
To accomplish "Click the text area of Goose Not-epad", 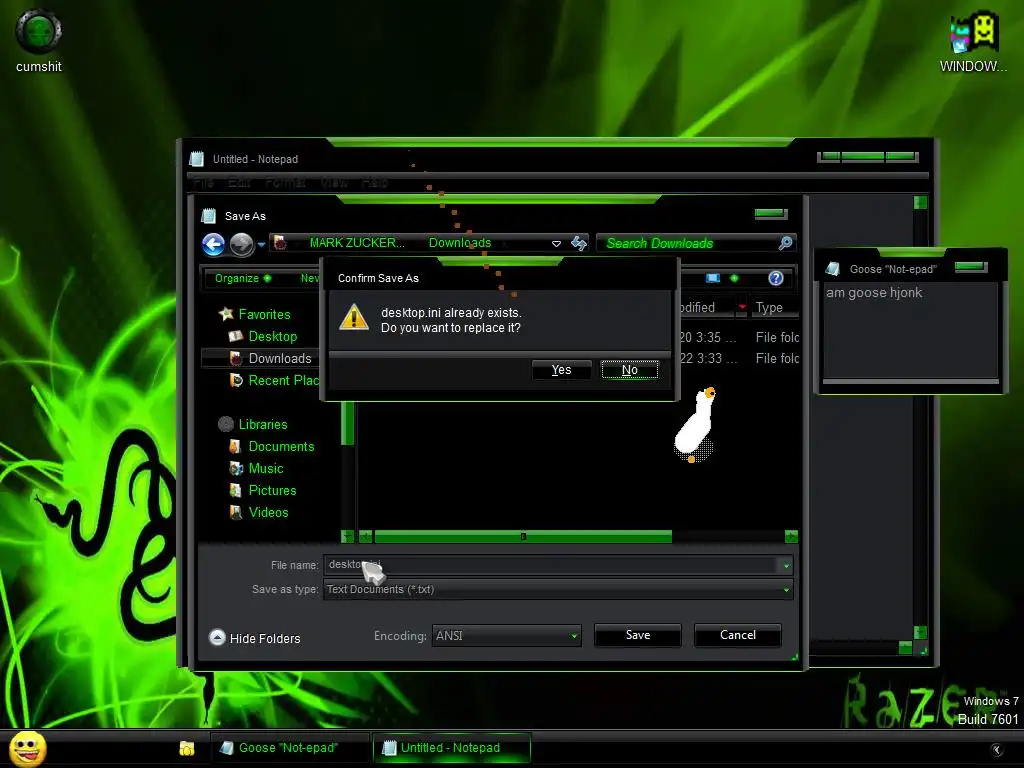I will (911, 330).
